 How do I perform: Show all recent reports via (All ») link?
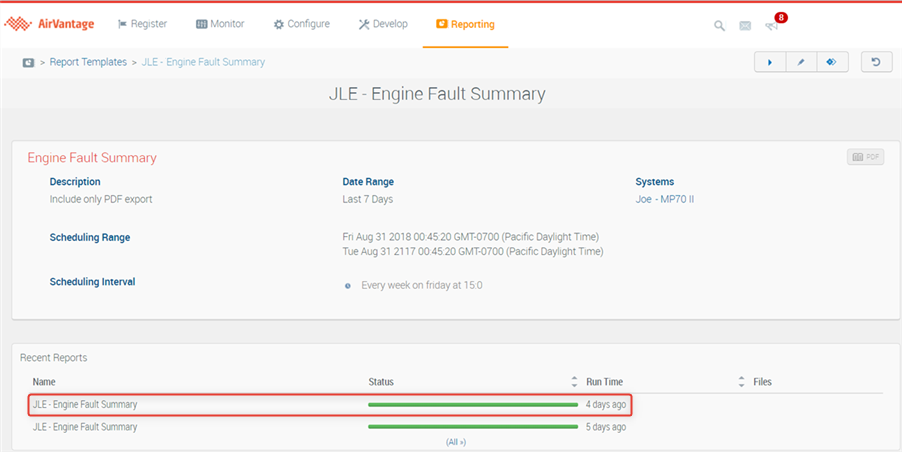point(456,441)
